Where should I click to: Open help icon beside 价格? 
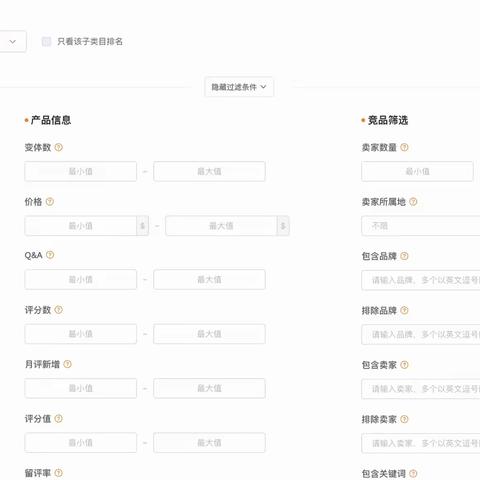[x=50, y=202]
